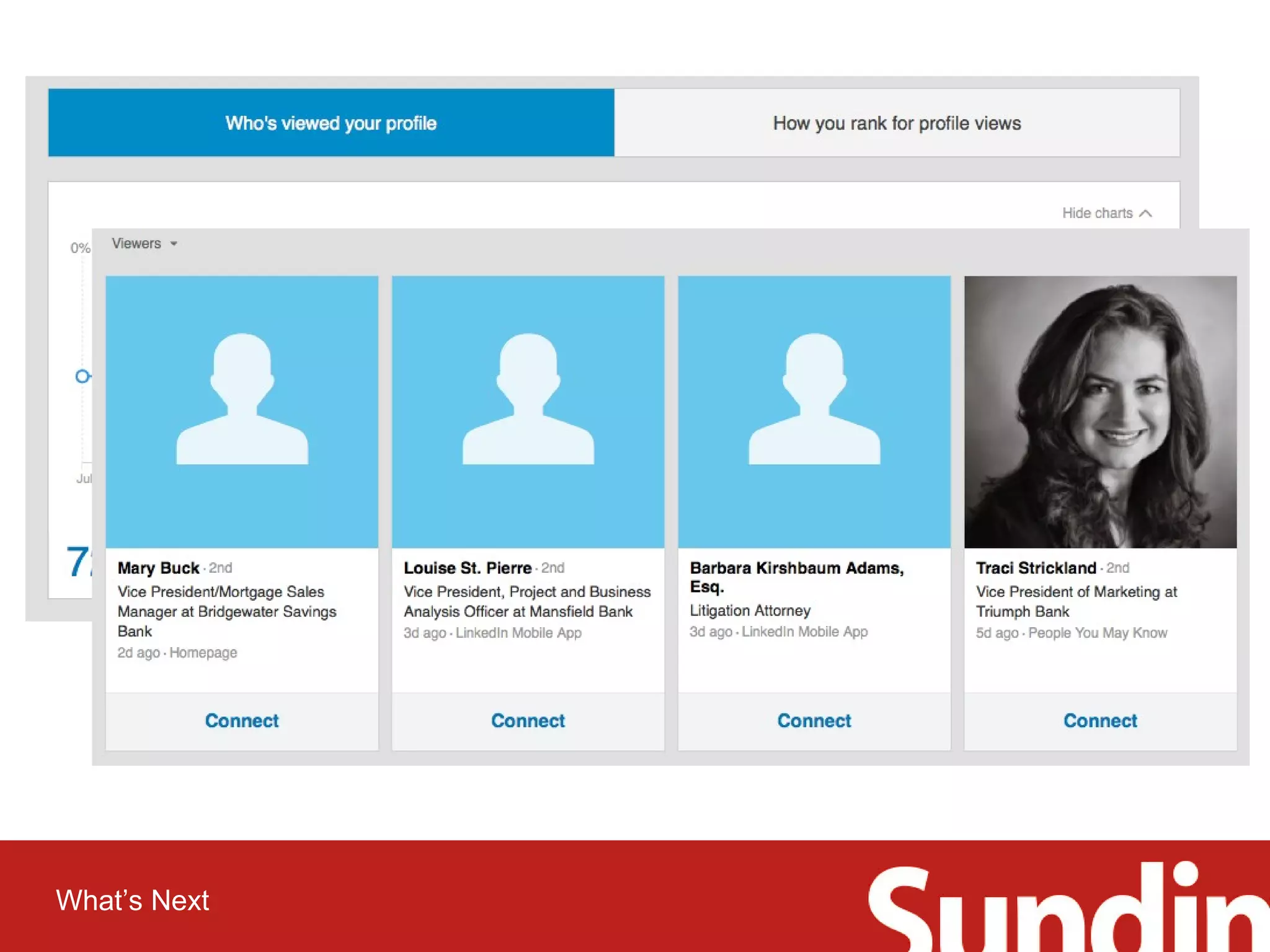The image size is (1270, 952).
Task: Open Louise St. Pierre's name link
Action: (468, 568)
